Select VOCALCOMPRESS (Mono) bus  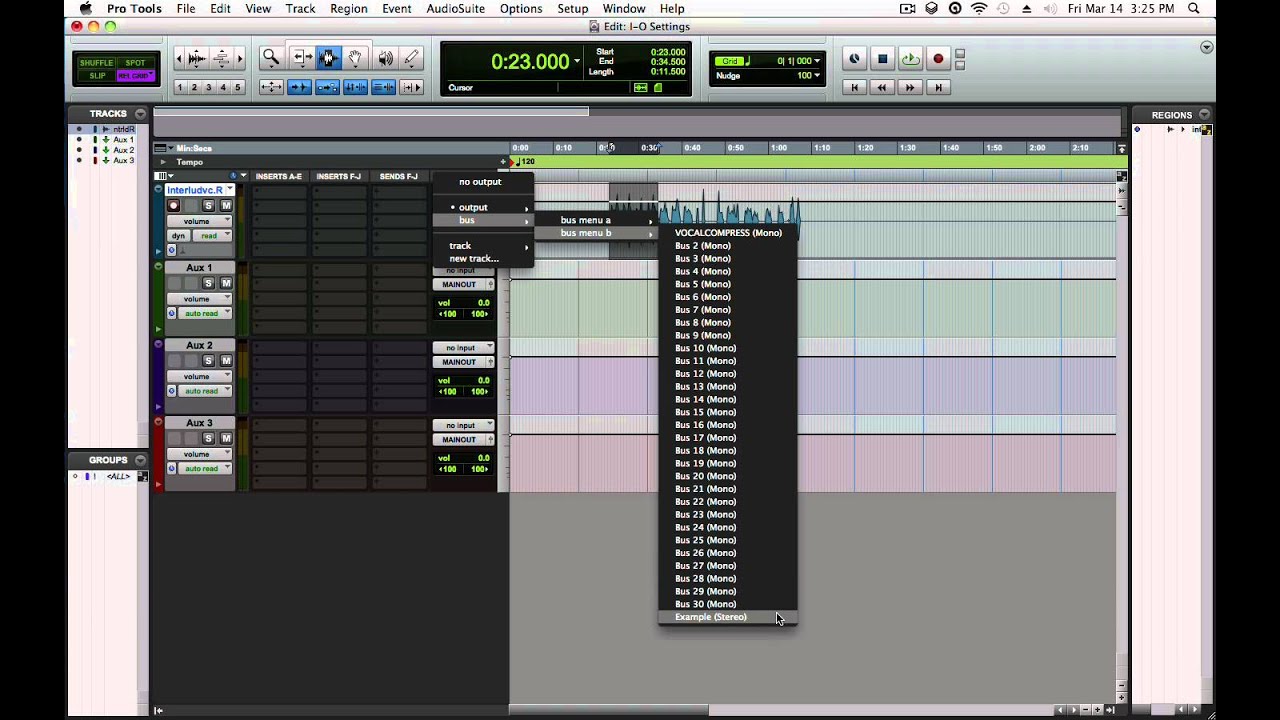tap(728, 233)
